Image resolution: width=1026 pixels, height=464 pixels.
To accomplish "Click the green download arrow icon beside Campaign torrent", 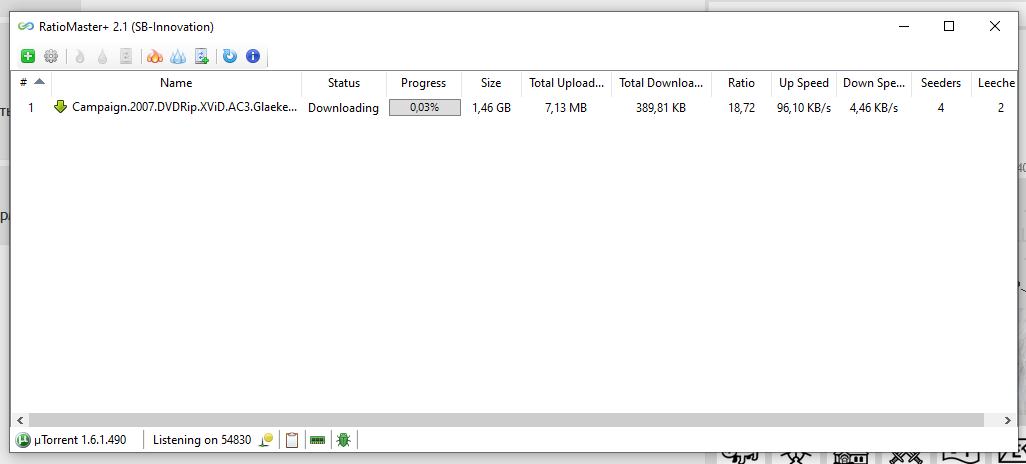I will click(x=61, y=107).
